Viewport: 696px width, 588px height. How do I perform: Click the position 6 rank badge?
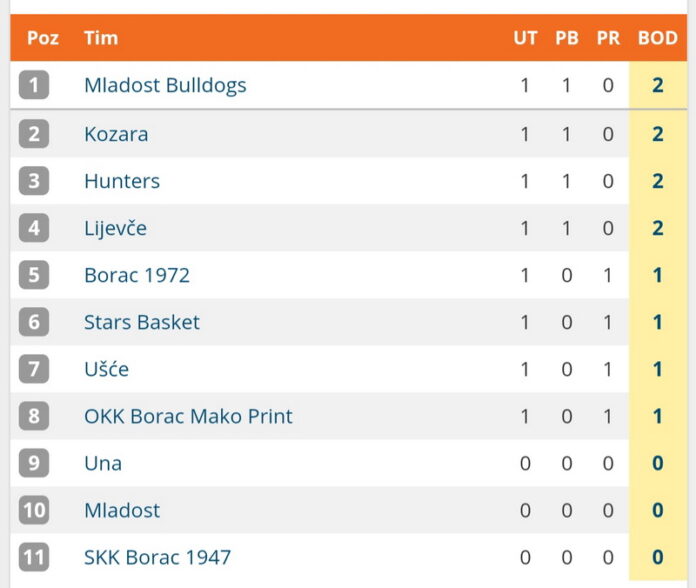[34, 322]
